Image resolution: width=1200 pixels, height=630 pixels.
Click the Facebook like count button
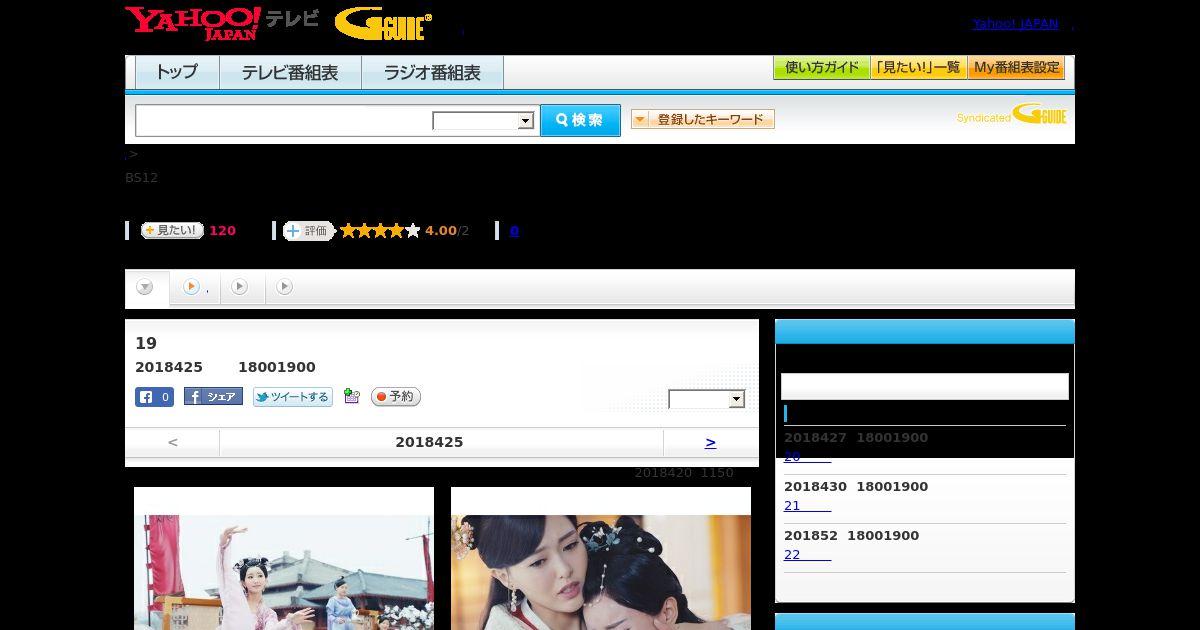pos(154,397)
